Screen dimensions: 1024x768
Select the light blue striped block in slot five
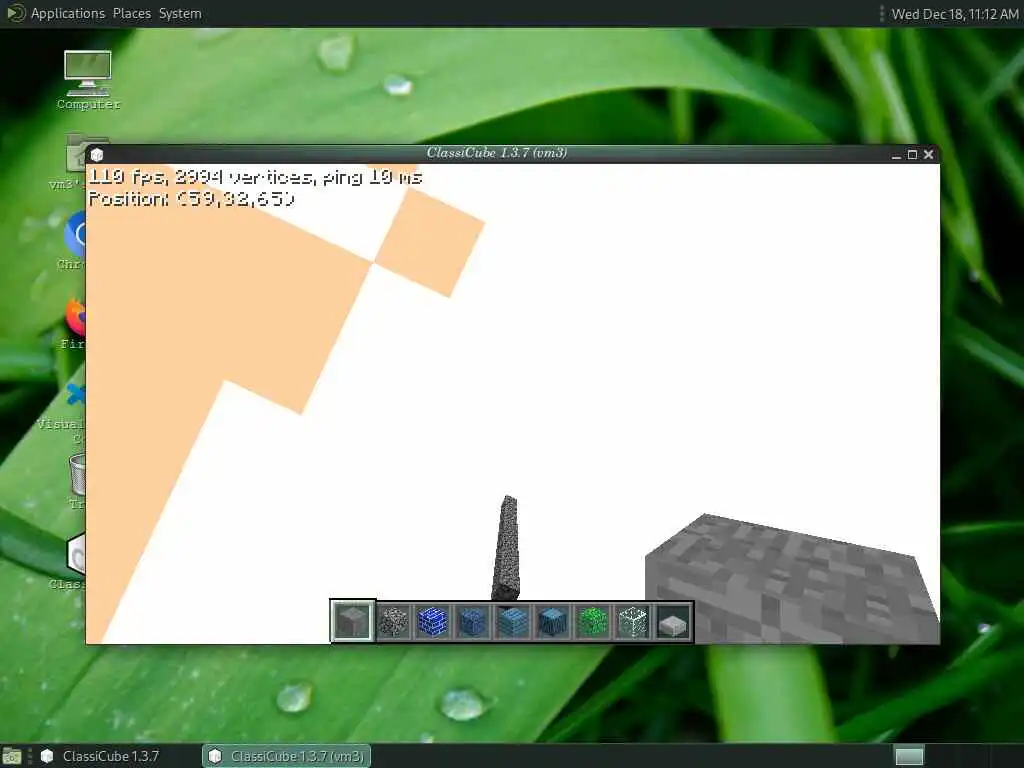(513, 621)
